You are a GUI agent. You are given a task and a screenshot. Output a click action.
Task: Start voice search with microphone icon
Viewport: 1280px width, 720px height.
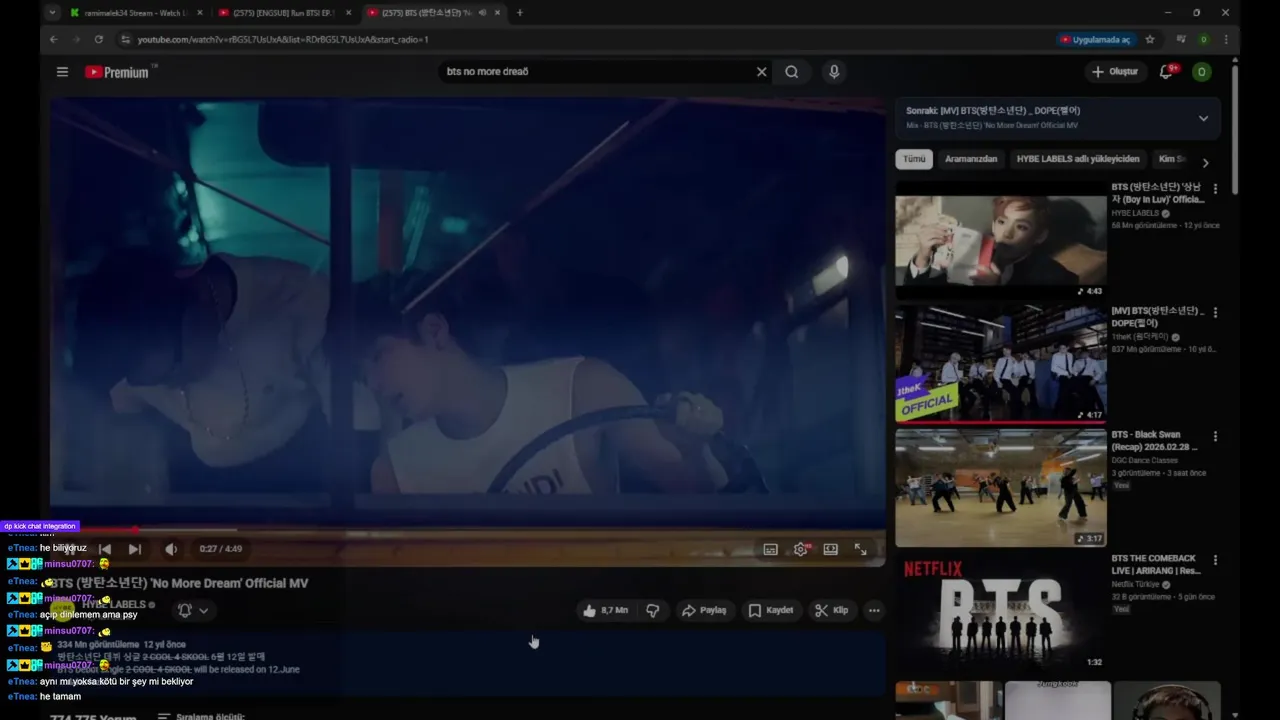pyautogui.click(x=834, y=72)
